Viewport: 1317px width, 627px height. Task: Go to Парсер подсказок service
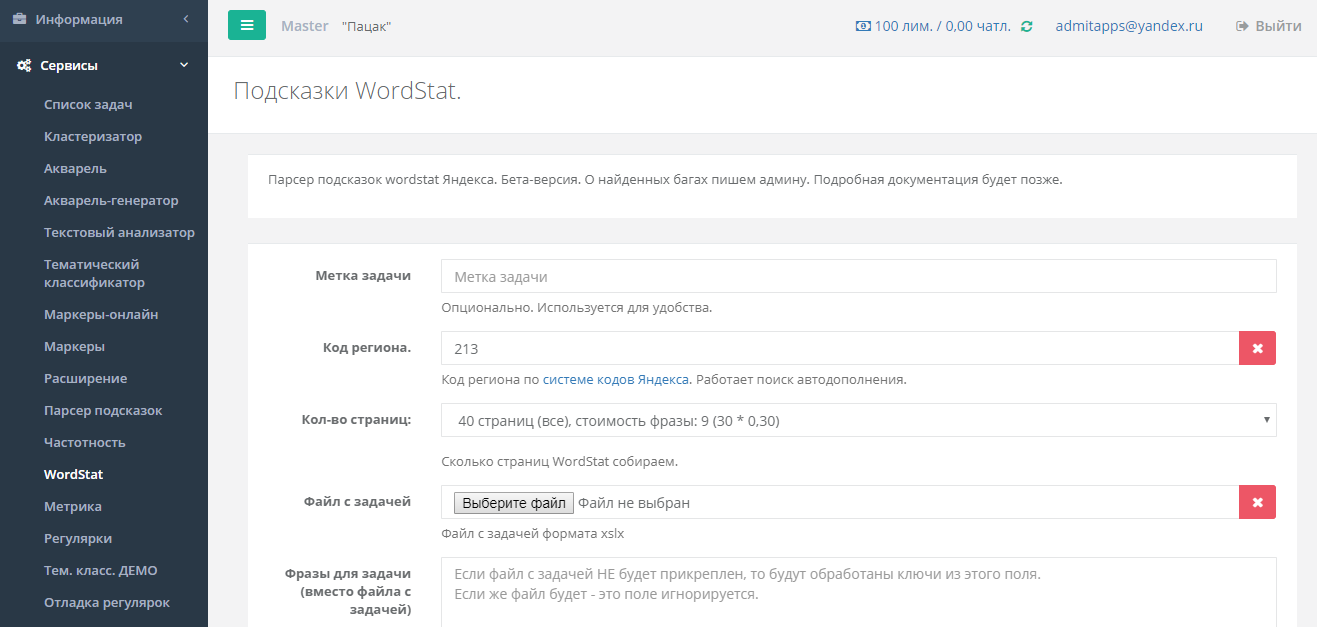coord(103,411)
